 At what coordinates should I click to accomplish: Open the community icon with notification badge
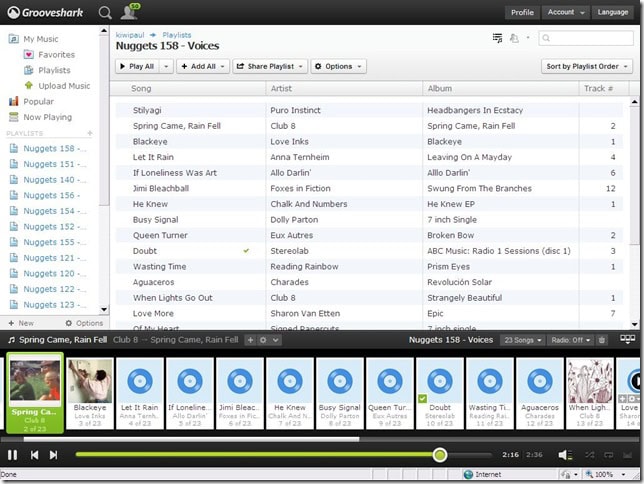[130, 12]
